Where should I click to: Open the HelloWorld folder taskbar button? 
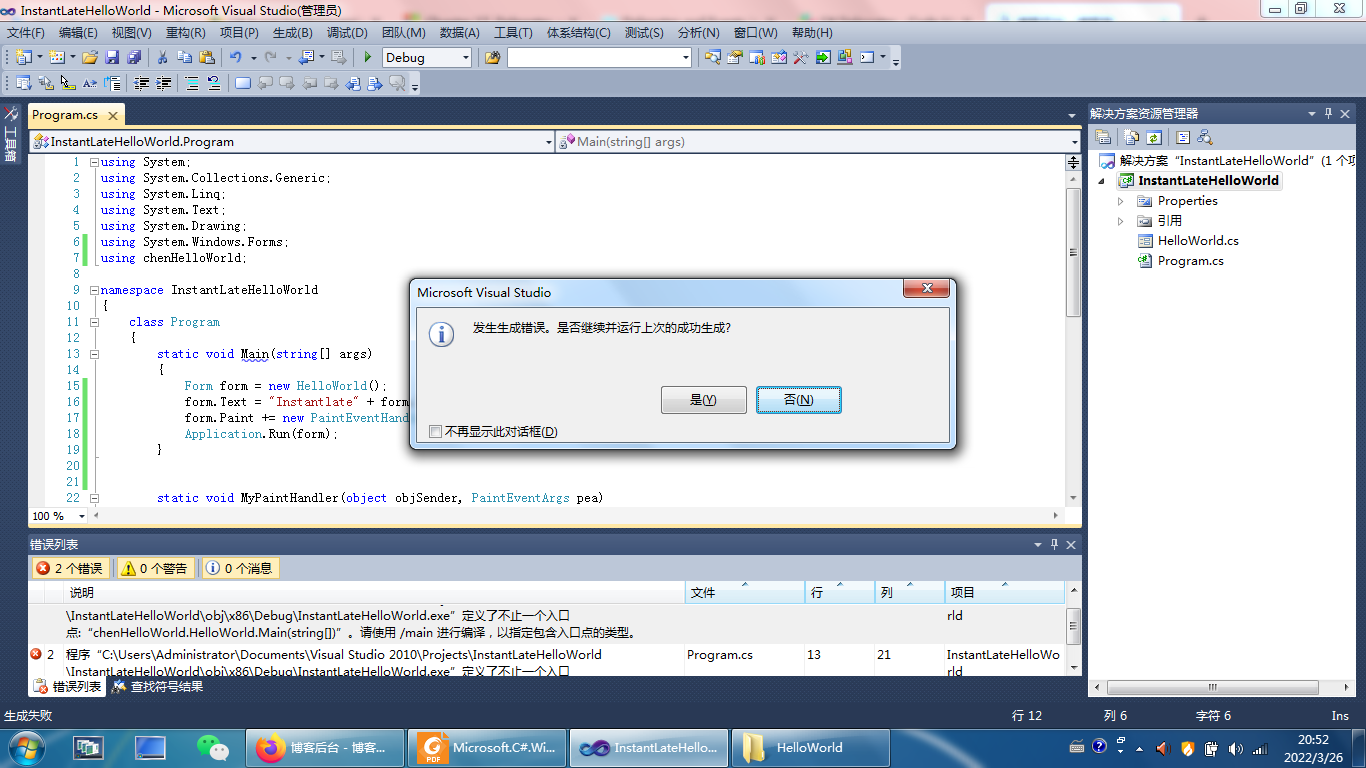pyautogui.click(x=811, y=747)
